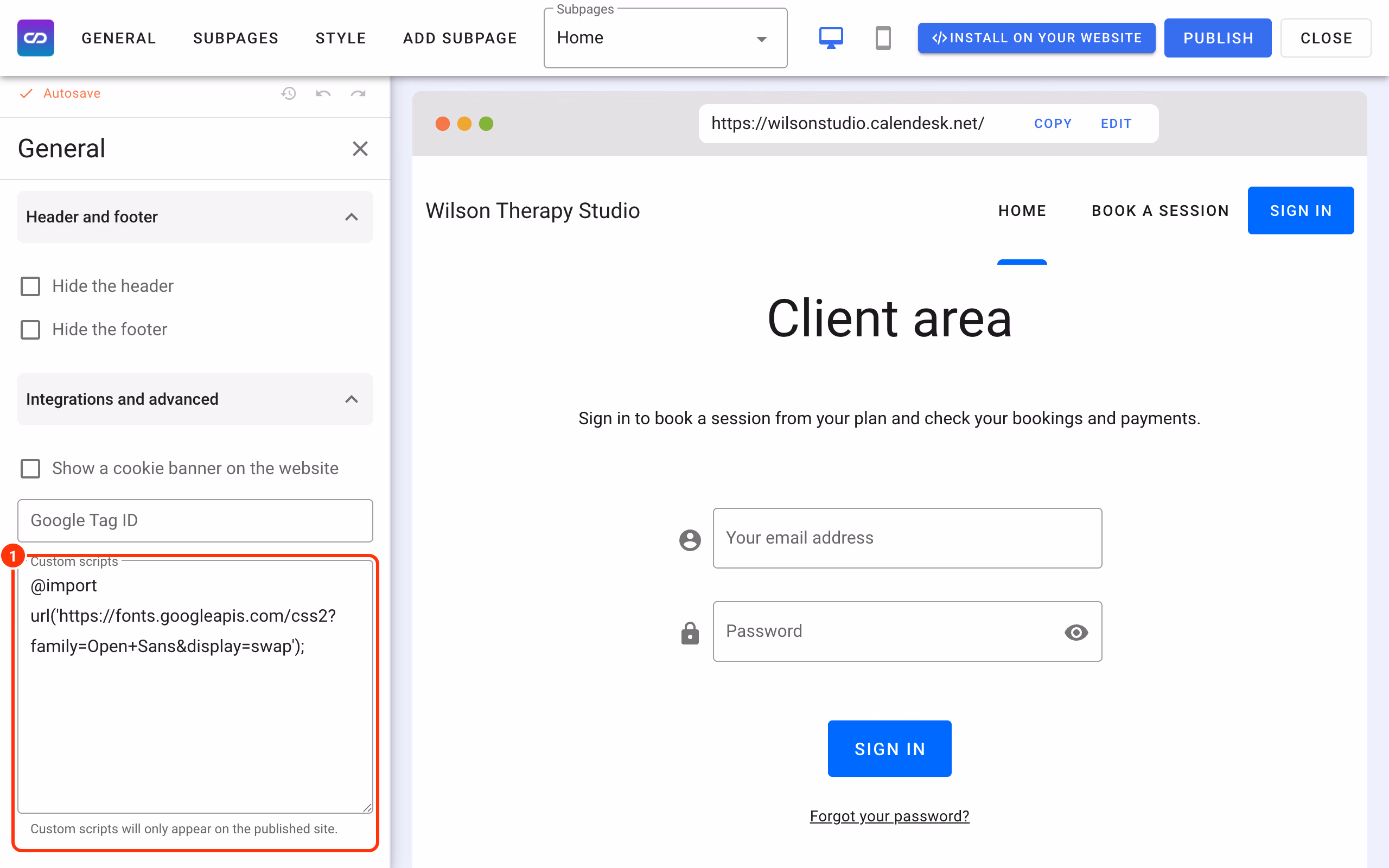Collapse the Header and footer section
The width and height of the screenshot is (1389, 868).
coord(195,217)
